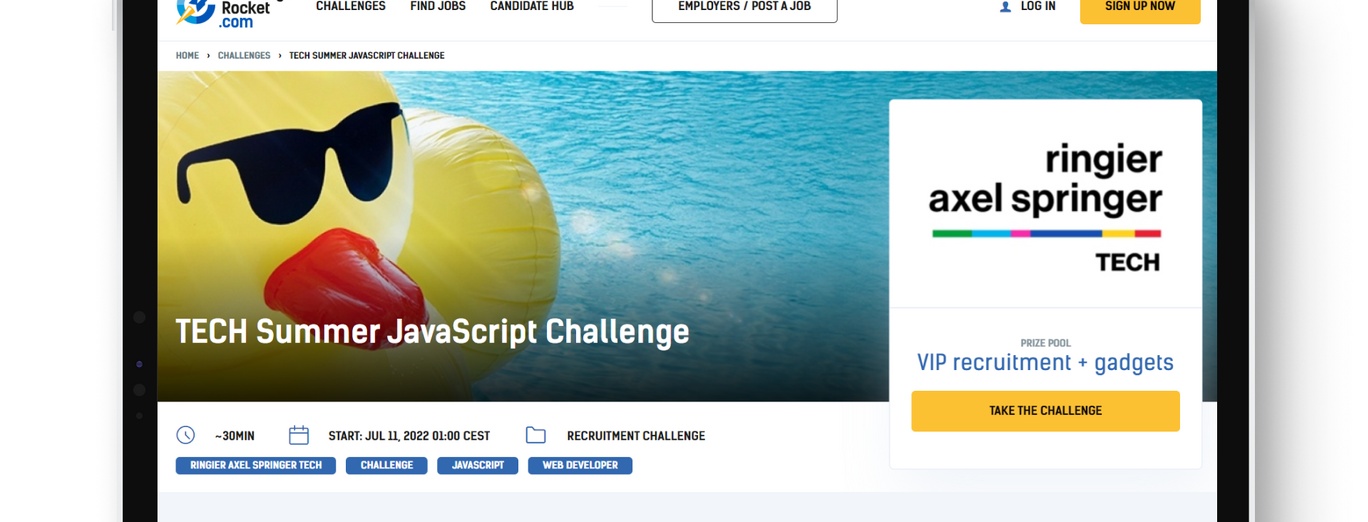Open the Candidate Hub menu item

[x=532, y=6]
